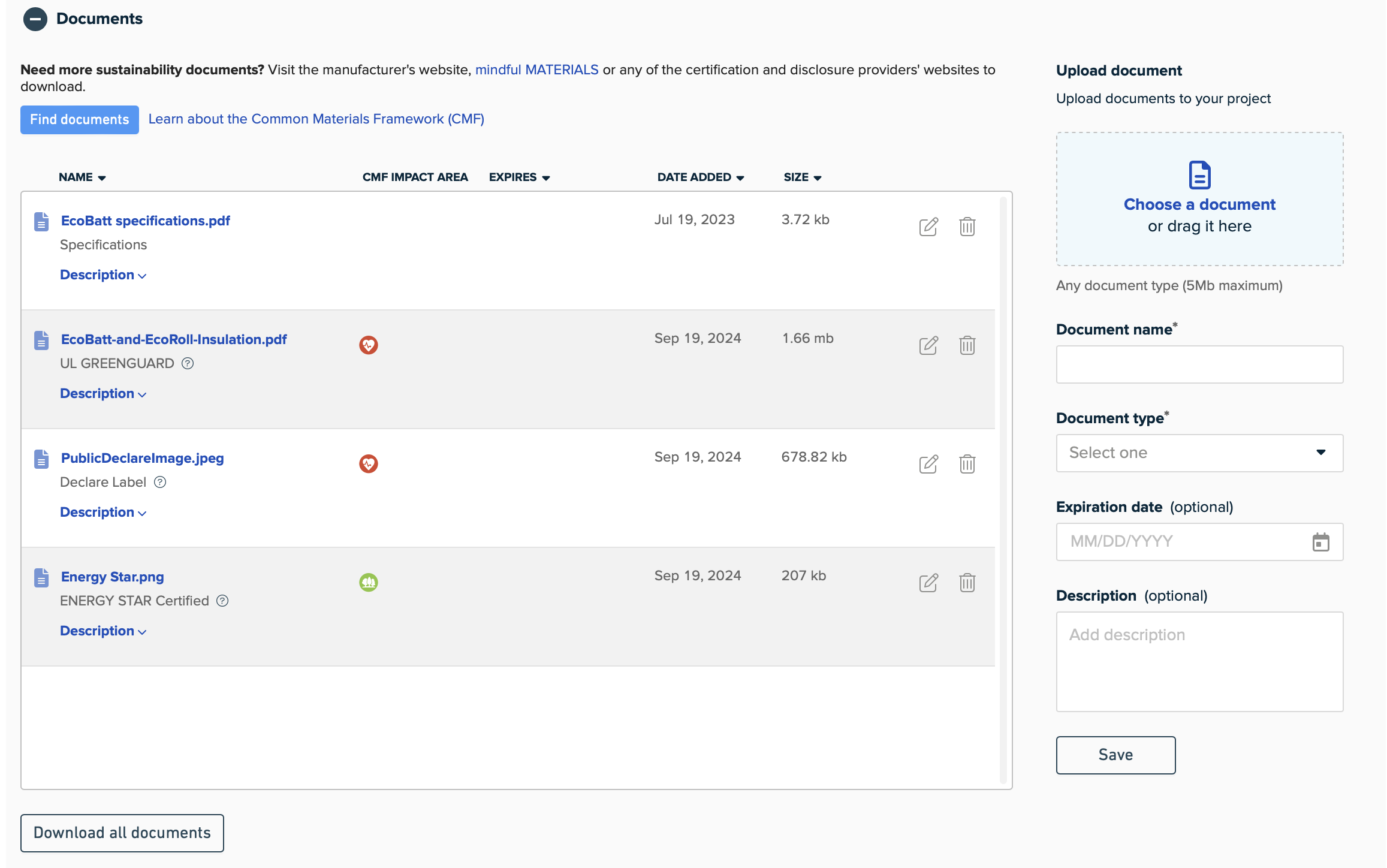Sort documents by Expires column
1387x868 pixels.
tap(520, 177)
